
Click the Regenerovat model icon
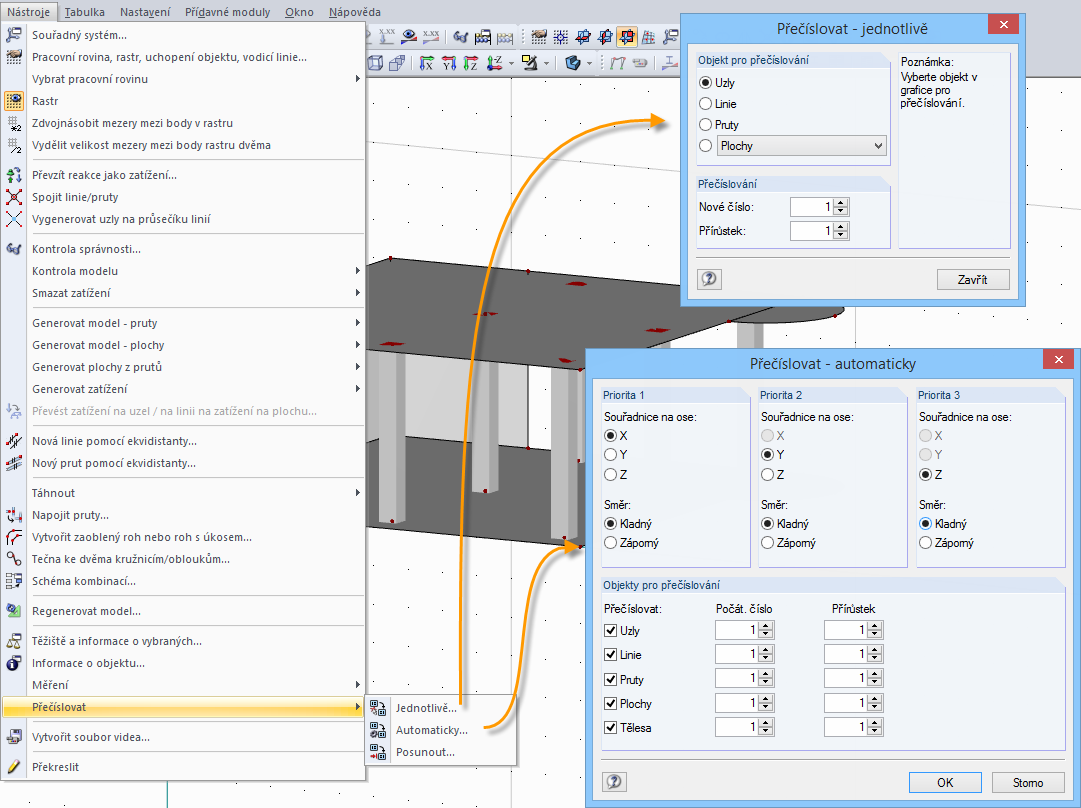[x=14, y=611]
